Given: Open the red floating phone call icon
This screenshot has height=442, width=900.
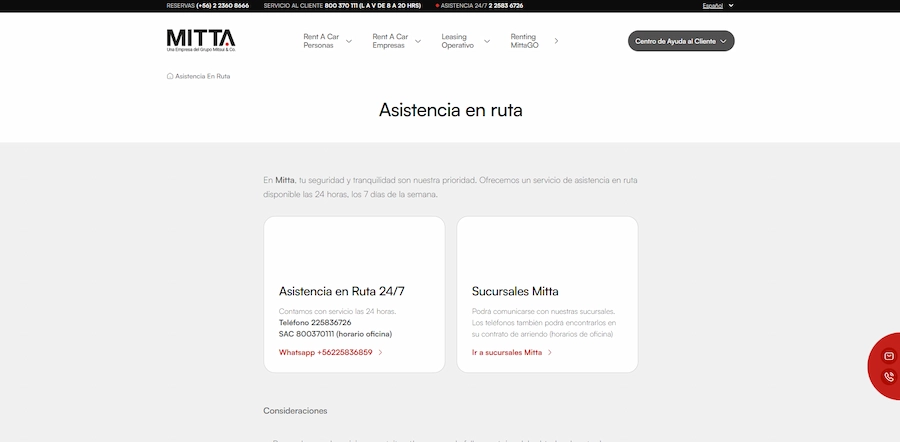Looking at the screenshot, I should pos(889,377).
